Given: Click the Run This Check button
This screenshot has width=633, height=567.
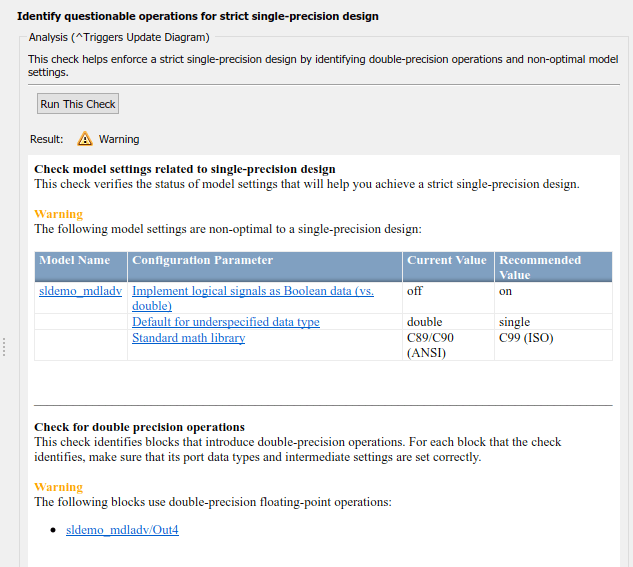Looking at the screenshot, I should pos(78,104).
